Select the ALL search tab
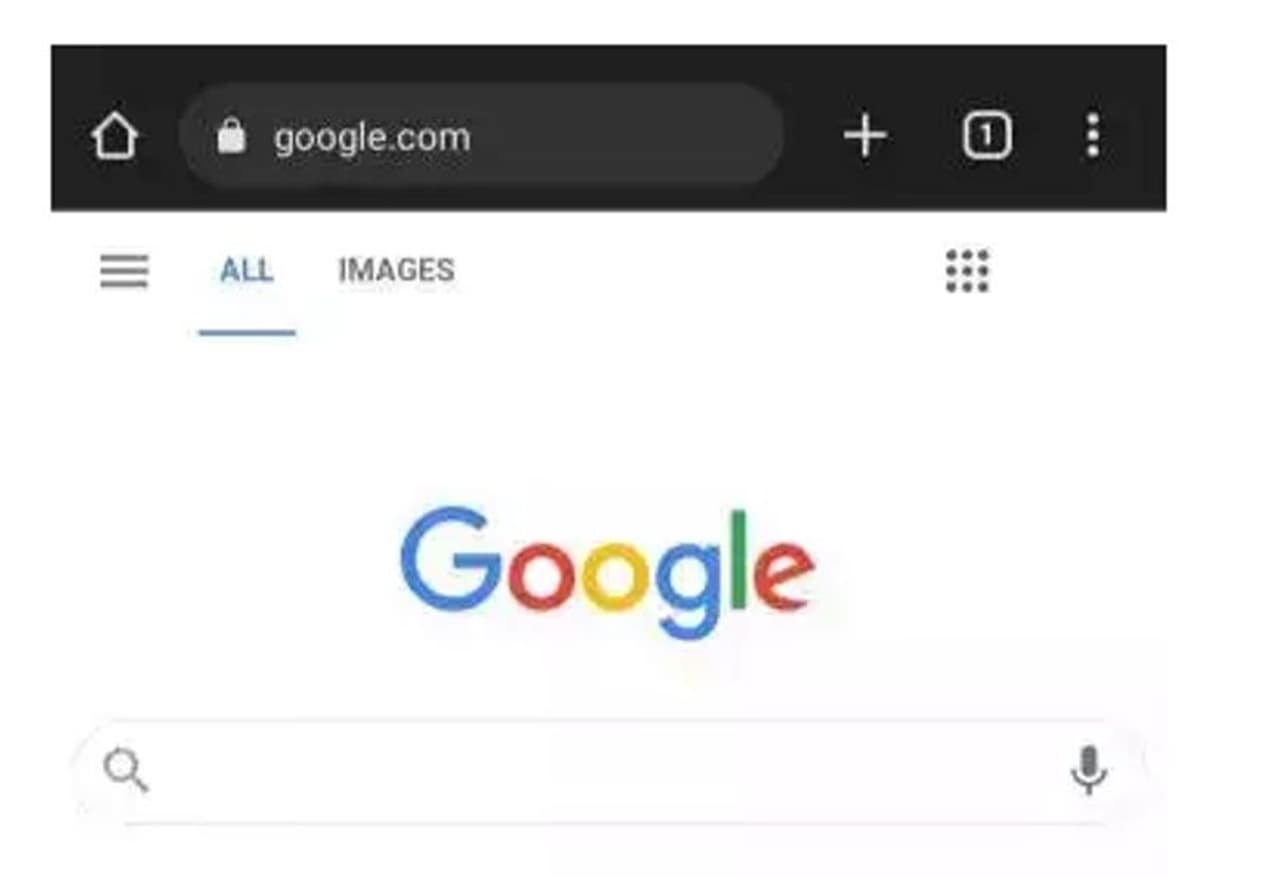Screen dimensions: 1280x877 click(246, 271)
